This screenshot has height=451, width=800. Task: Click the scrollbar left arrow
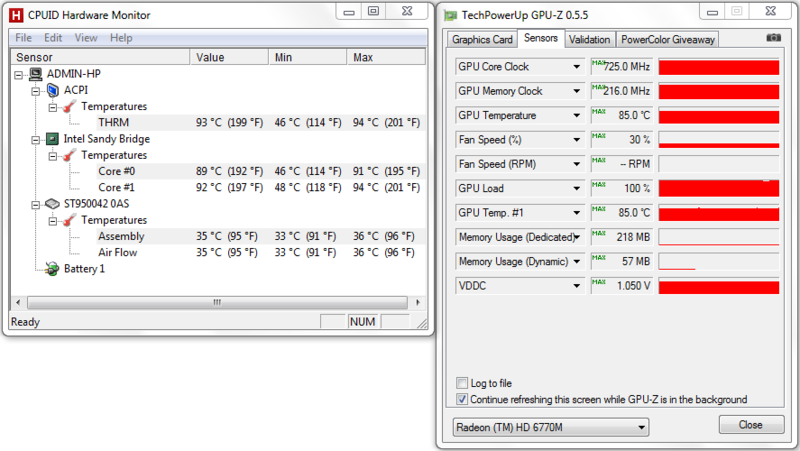[18, 303]
